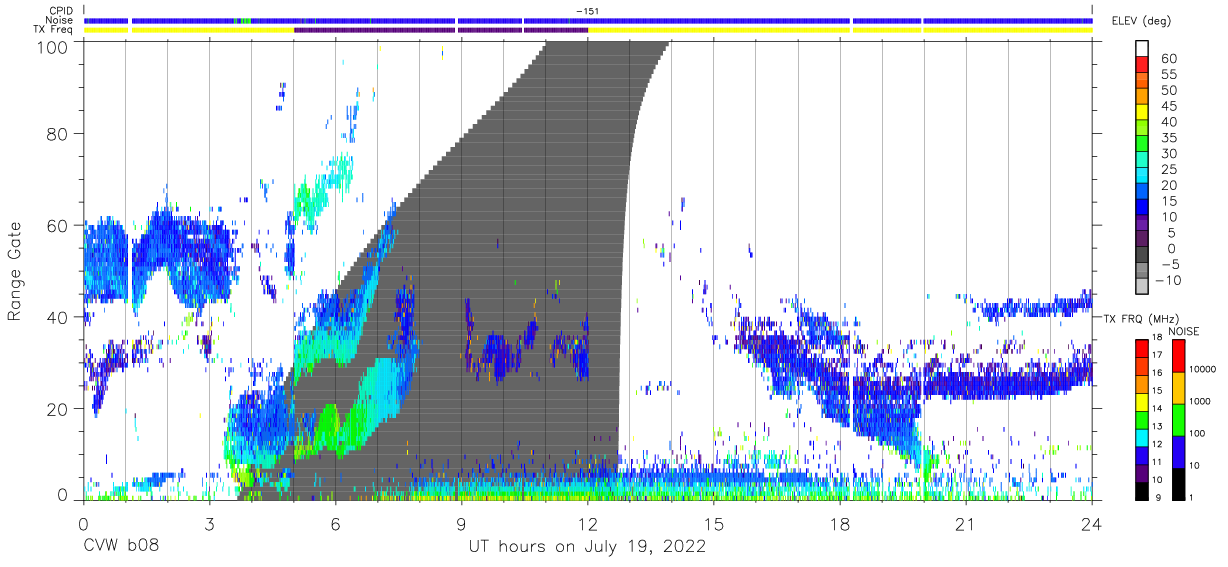Click the '9' tick on UT hours axis

tap(461, 524)
